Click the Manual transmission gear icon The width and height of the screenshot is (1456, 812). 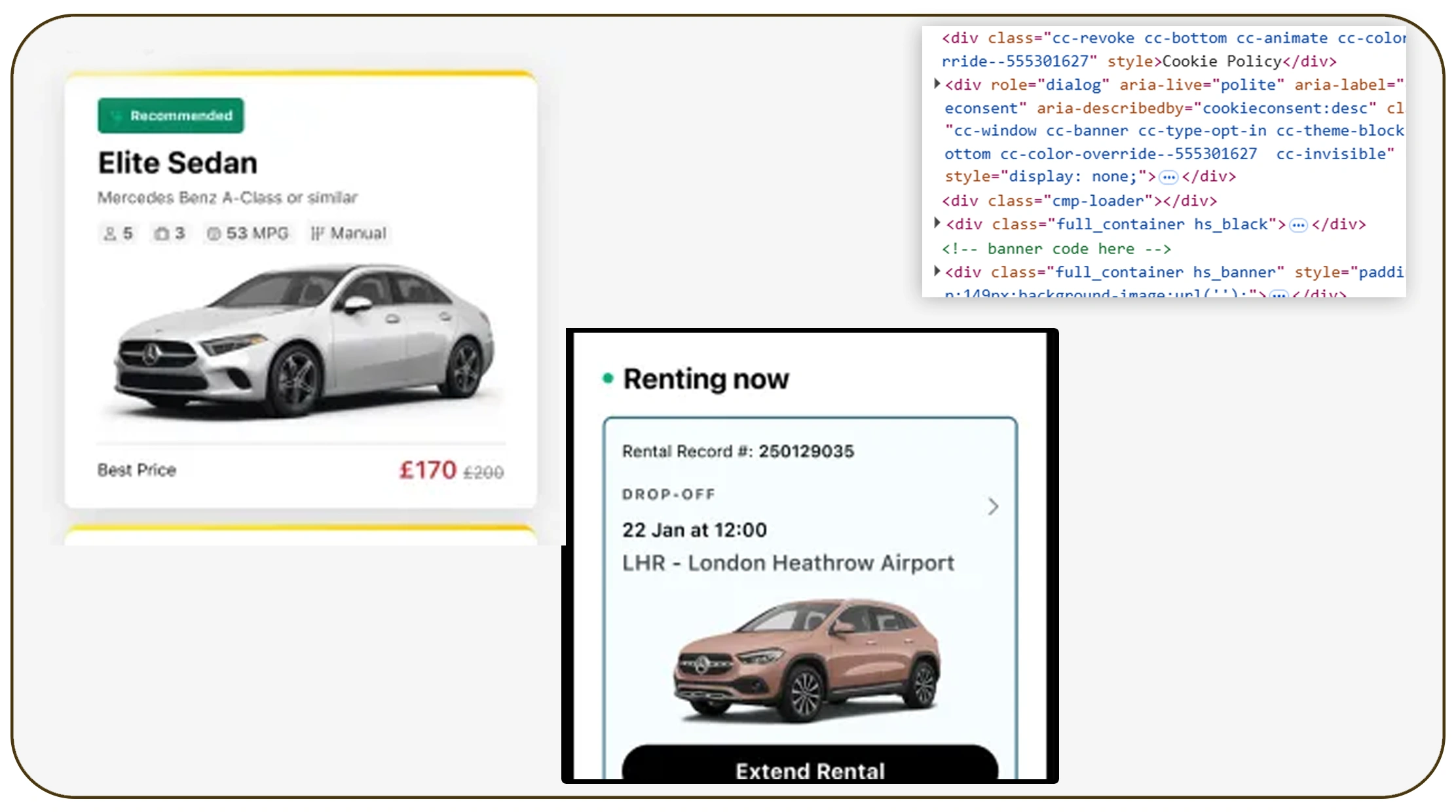(317, 234)
